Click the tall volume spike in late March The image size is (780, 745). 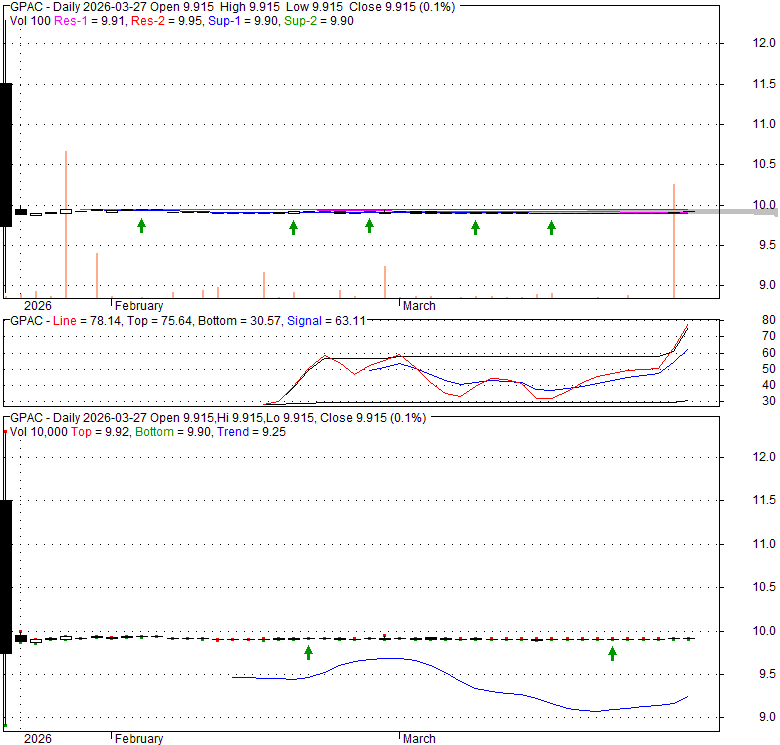674,240
